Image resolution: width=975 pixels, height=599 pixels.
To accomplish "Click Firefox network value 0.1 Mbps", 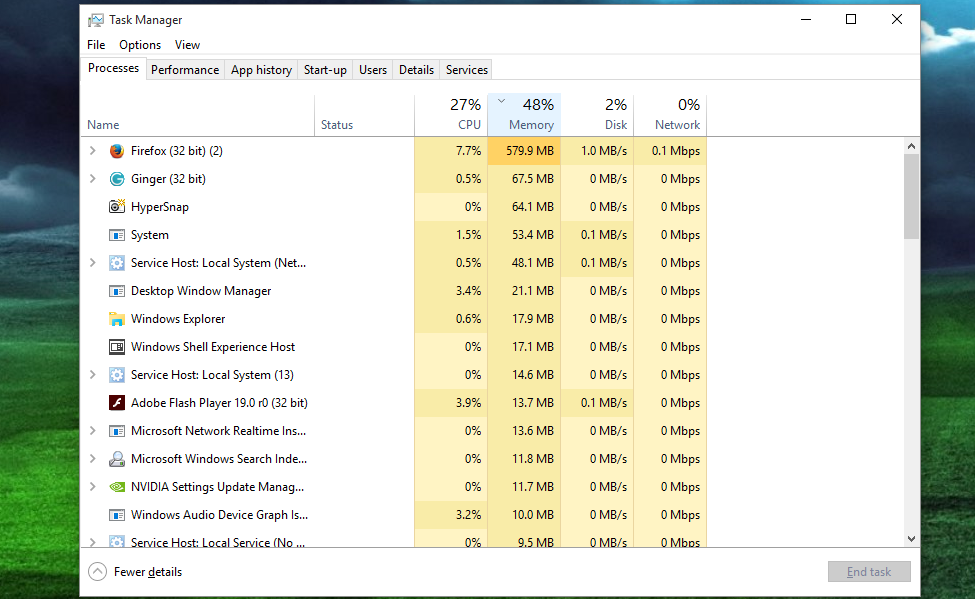I will (x=676, y=151).
